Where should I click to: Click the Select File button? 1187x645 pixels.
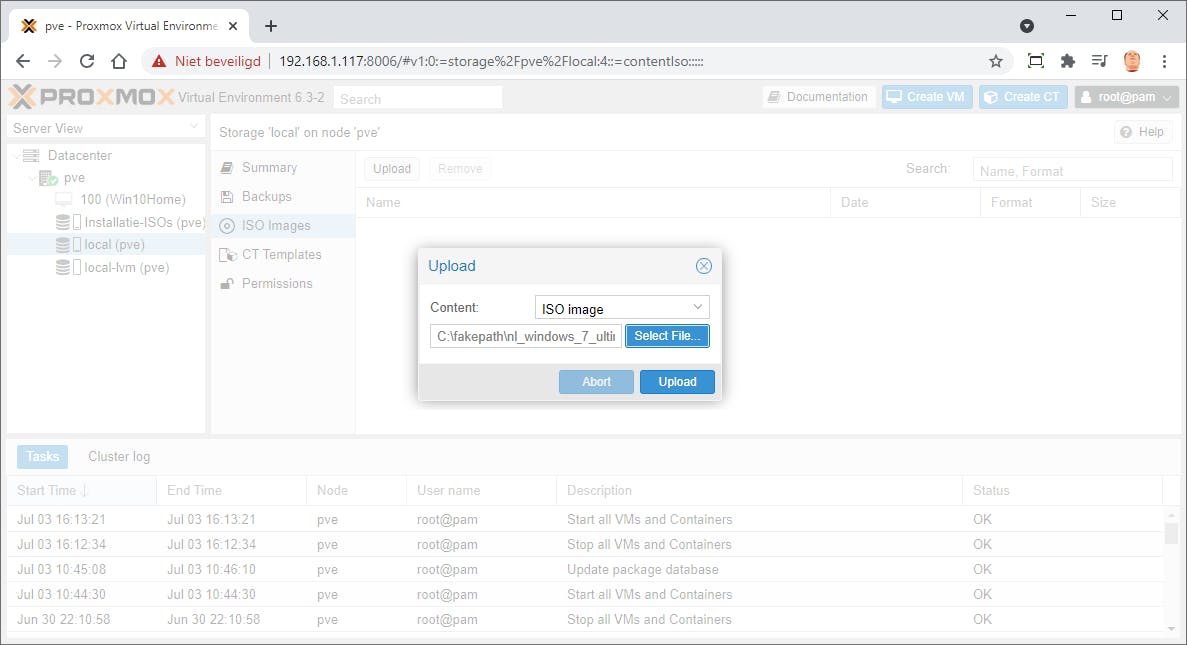pos(667,336)
